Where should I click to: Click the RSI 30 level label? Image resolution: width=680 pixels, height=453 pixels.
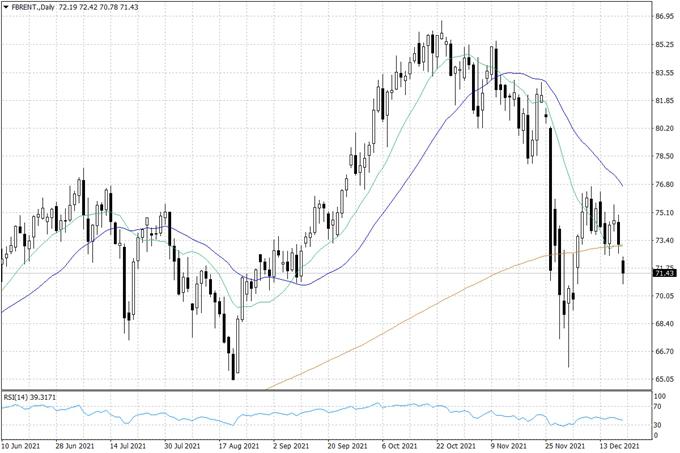coord(659,425)
